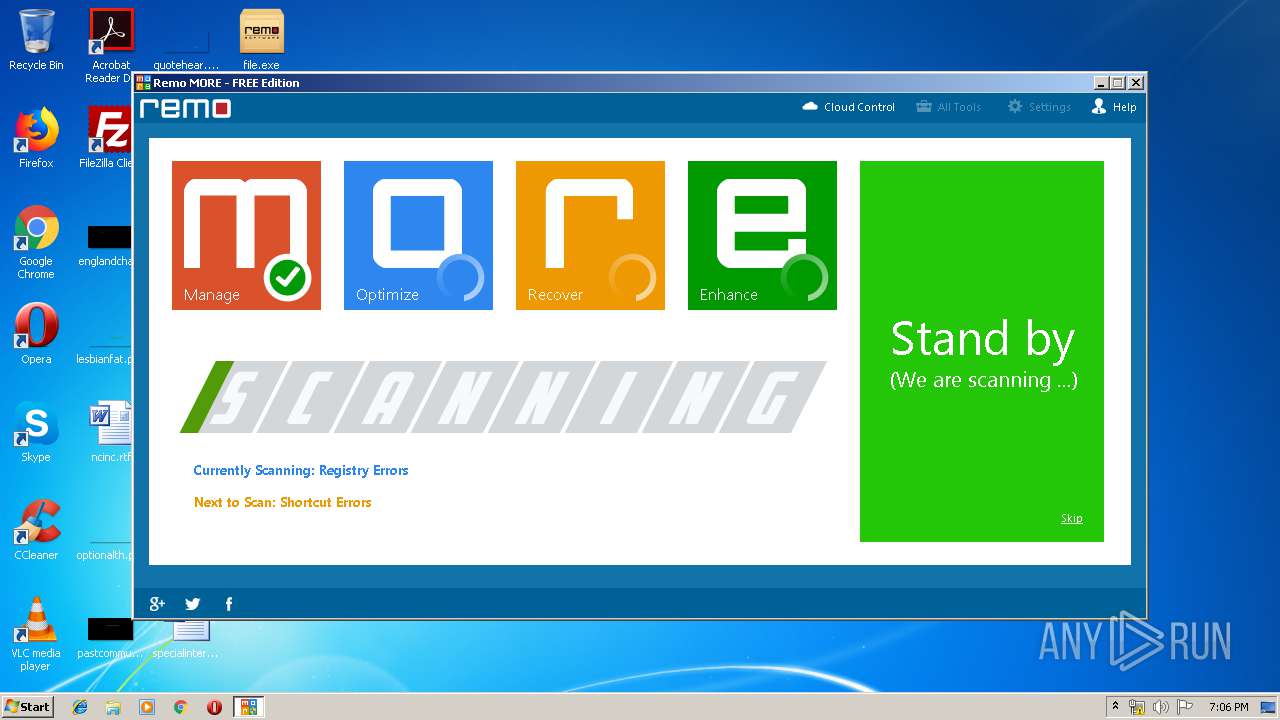The image size is (1280, 720).
Task: Open the Enhance tile
Action: click(x=762, y=235)
